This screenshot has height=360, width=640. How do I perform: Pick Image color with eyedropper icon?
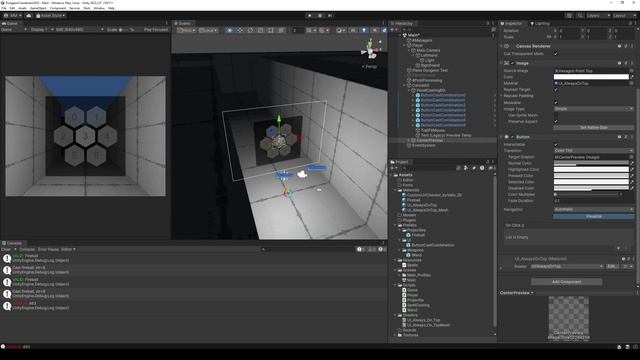click(632, 77)
